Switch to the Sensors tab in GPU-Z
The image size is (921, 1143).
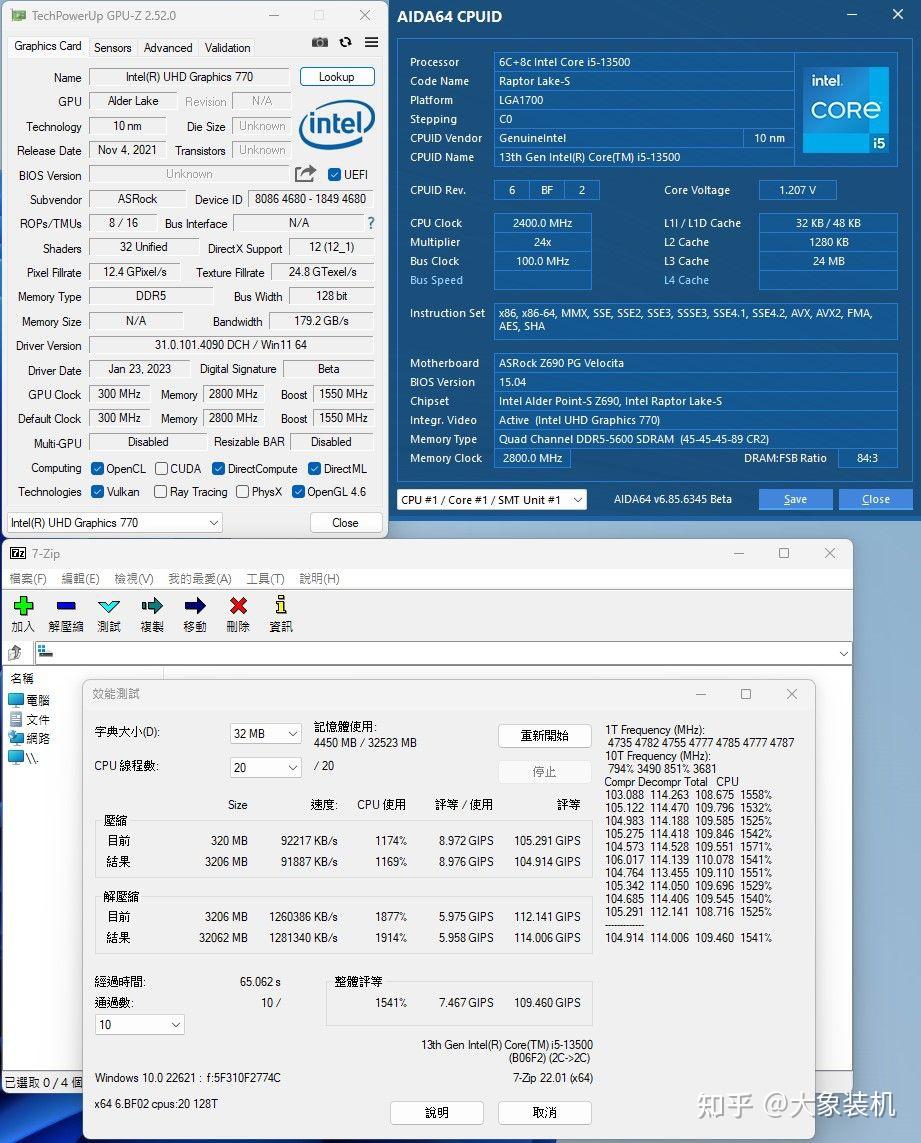112,47
